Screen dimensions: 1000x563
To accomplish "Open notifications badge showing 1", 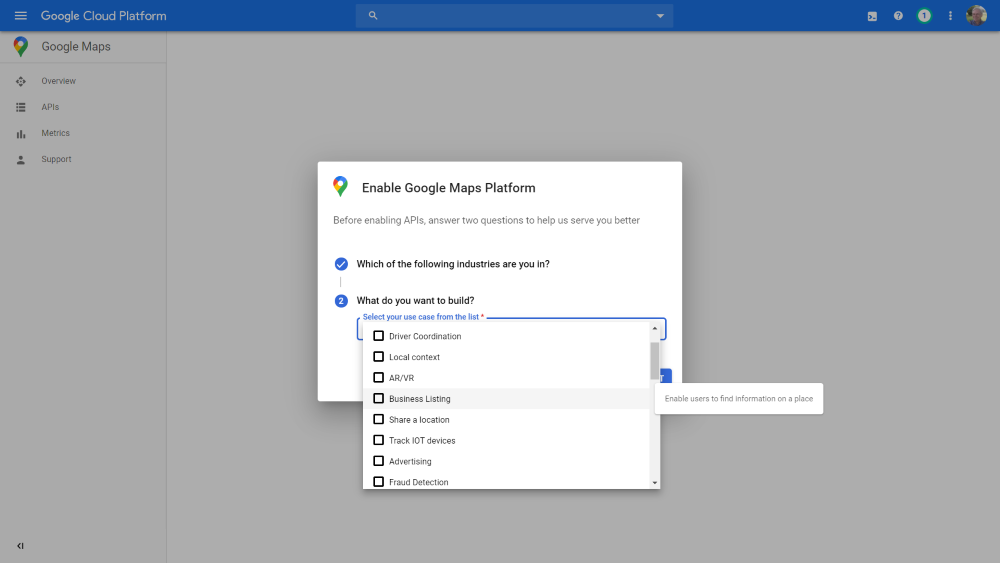I will tap(924, 16).
